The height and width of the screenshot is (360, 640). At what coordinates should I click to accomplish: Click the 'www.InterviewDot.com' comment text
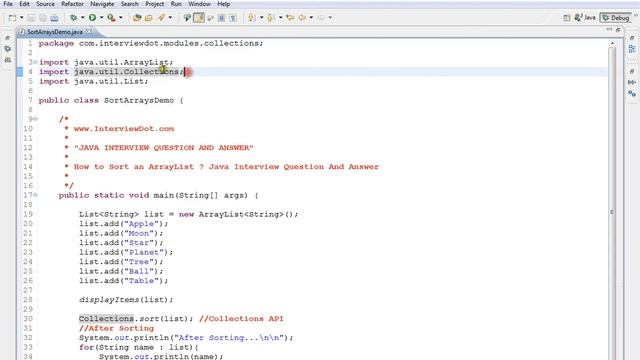[124, 129]
